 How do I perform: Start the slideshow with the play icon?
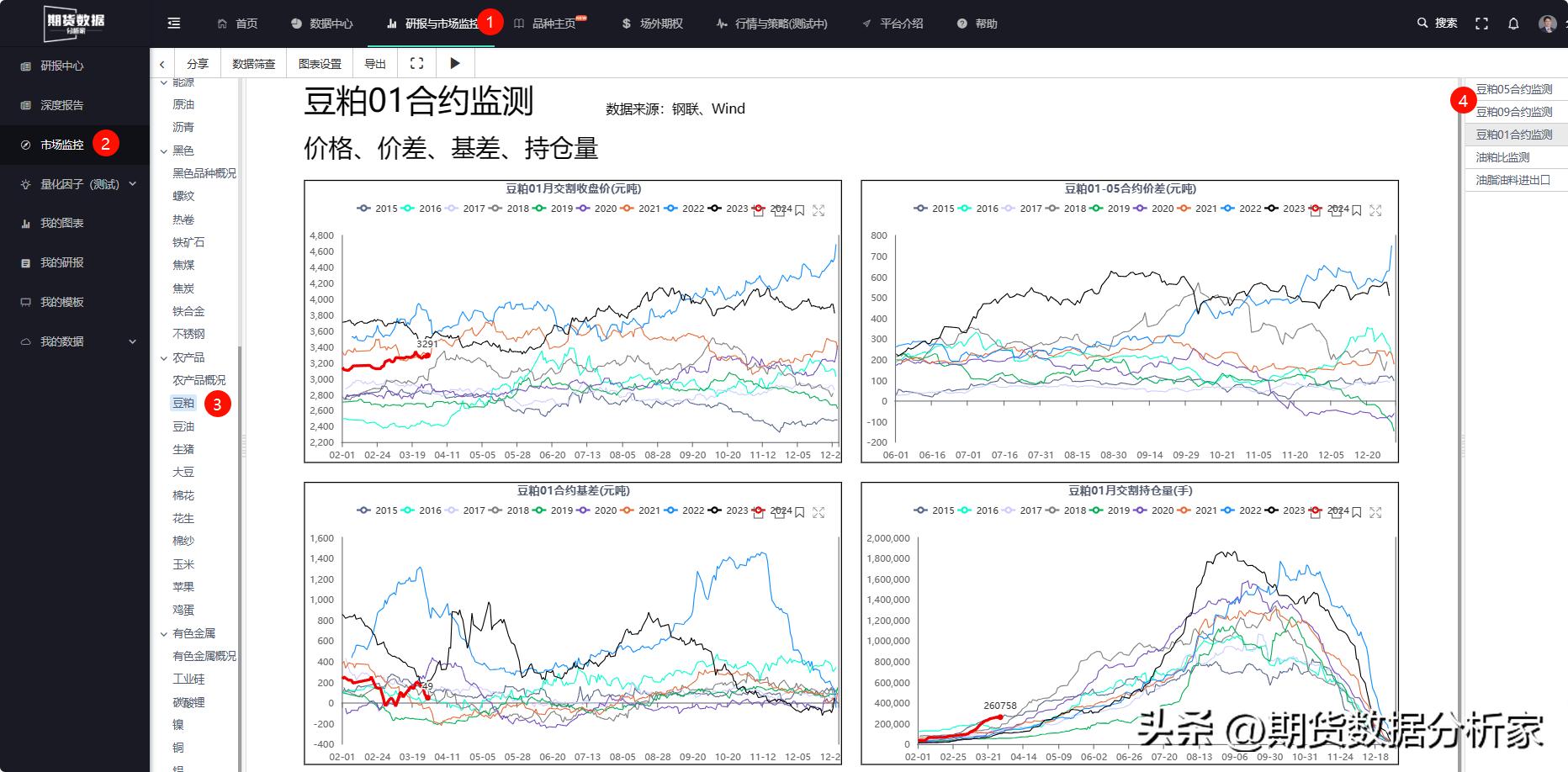coord(455,63)
